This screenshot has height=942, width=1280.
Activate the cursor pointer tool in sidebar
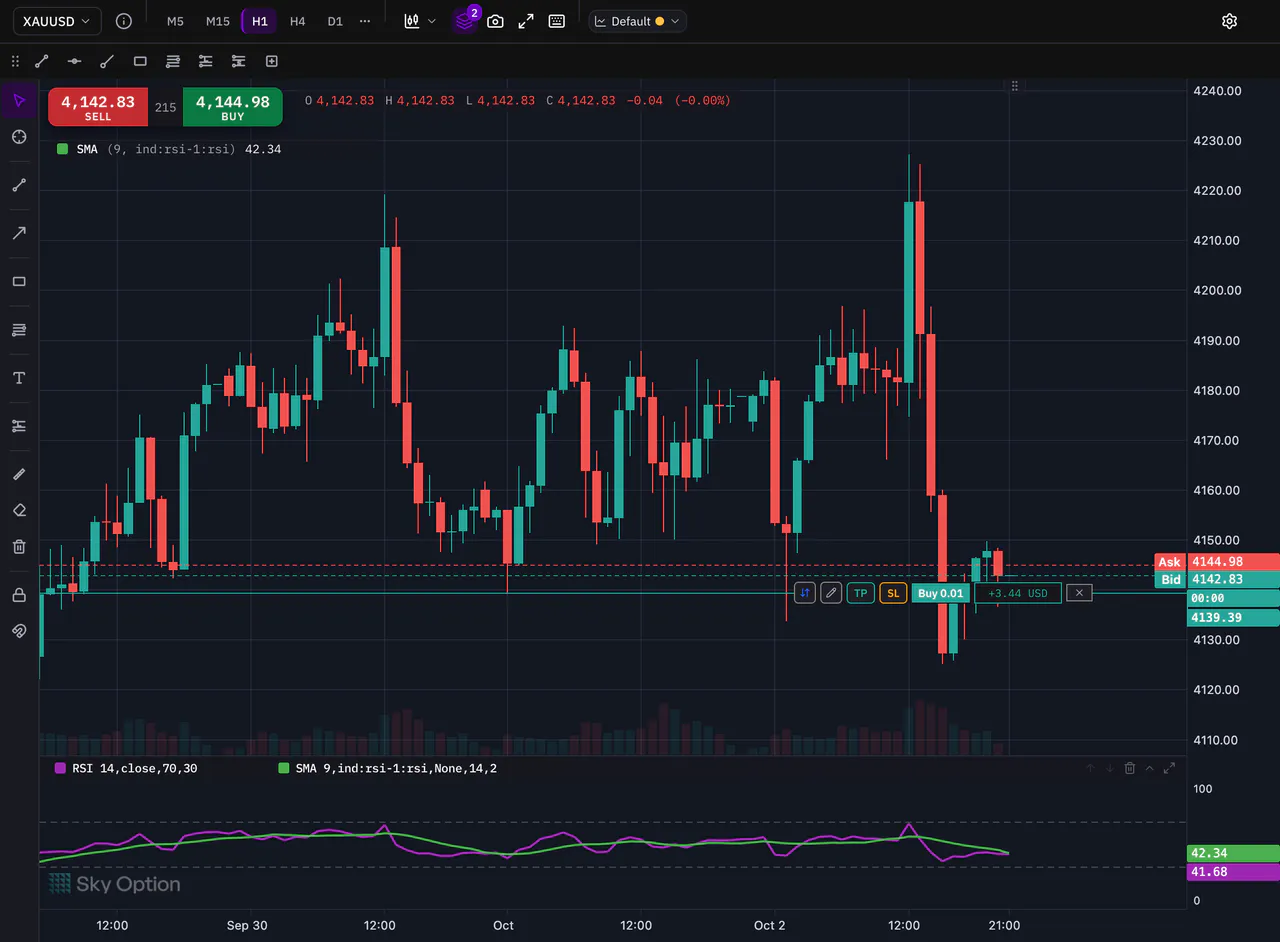point(19,99)
